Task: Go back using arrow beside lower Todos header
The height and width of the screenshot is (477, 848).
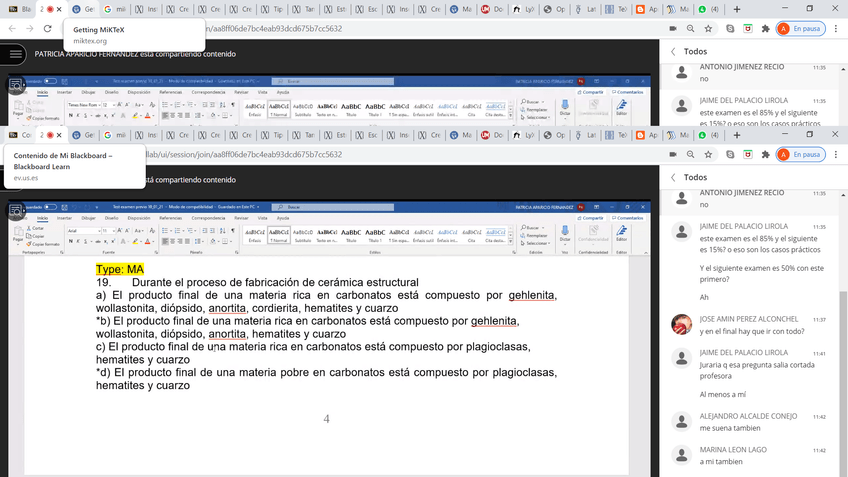Action: (673, 178)
